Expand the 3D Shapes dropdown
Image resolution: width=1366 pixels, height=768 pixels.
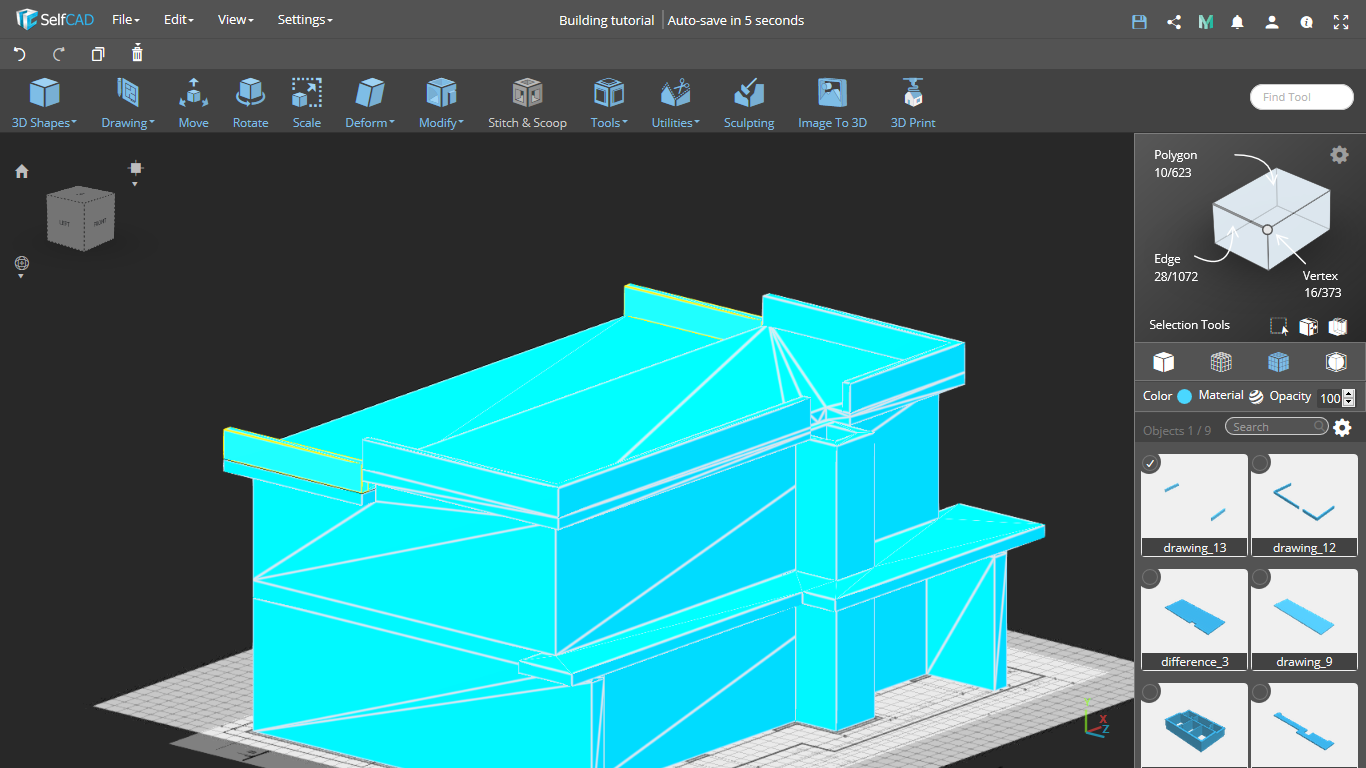pyautogui.click(x=44, y=103)
